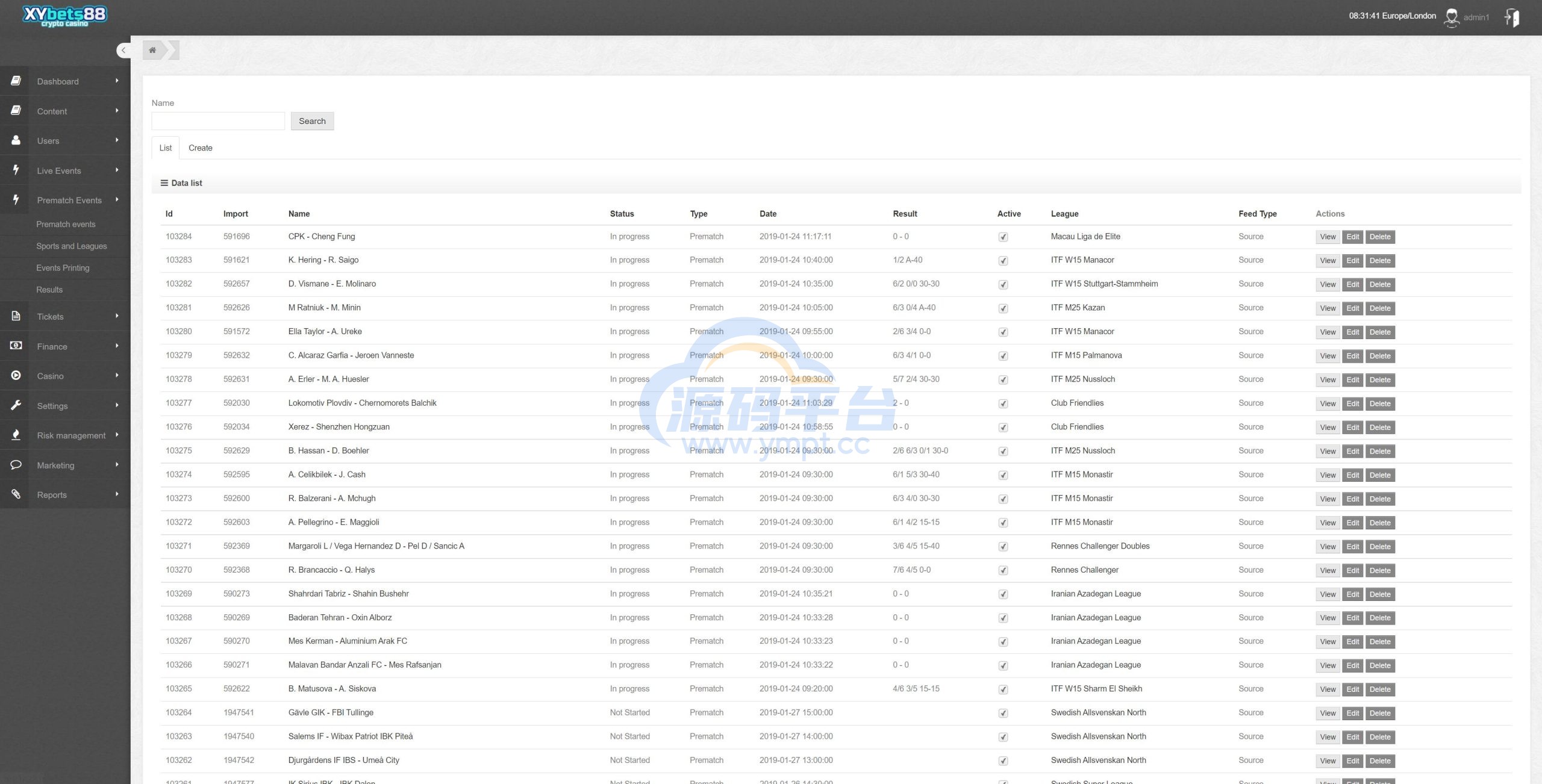This screenshot has height=784, width=1542.
Task: Toggle Active checkbox for D. Vismane - E. Molinaro
Action: point(1003,285)
